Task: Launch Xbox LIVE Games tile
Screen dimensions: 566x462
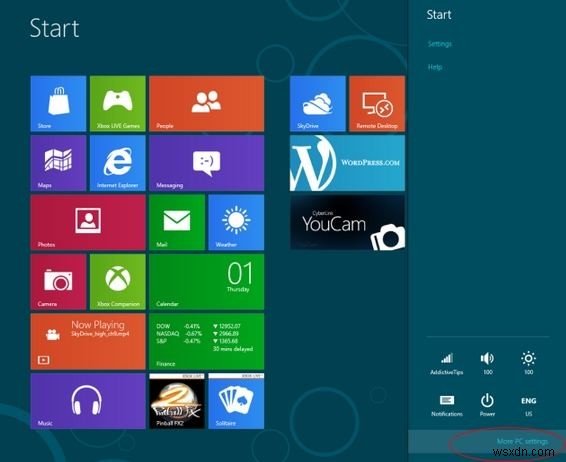Action: [x=118, y=103]
